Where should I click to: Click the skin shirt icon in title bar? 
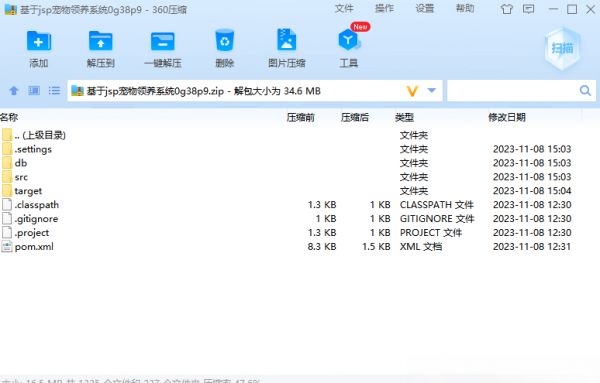(507, 9)
